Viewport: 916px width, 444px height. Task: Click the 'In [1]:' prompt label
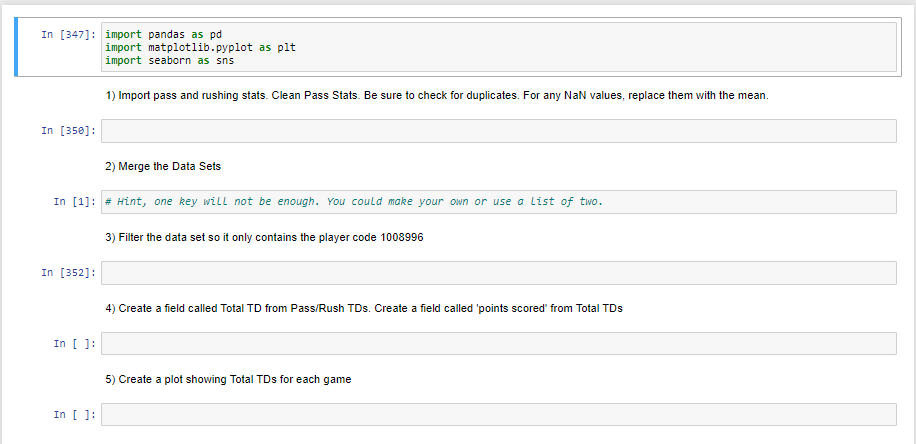75,202
